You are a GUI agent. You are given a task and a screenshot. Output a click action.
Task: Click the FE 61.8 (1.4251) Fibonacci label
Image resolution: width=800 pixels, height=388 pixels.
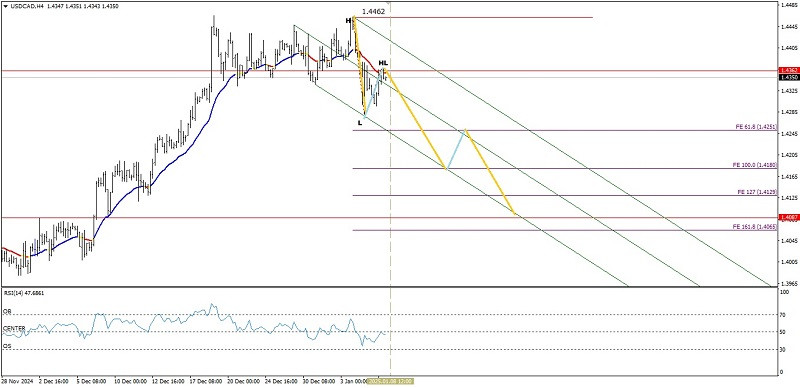point(756,127)
